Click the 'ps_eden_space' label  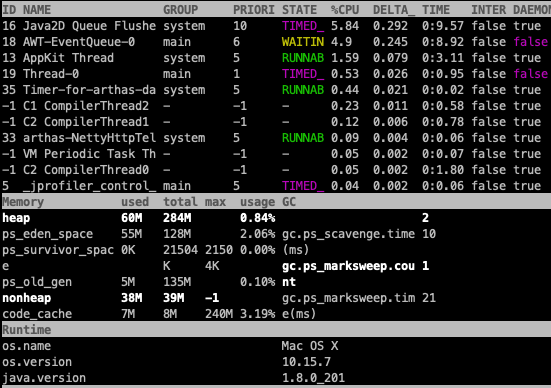pos(47,234)
